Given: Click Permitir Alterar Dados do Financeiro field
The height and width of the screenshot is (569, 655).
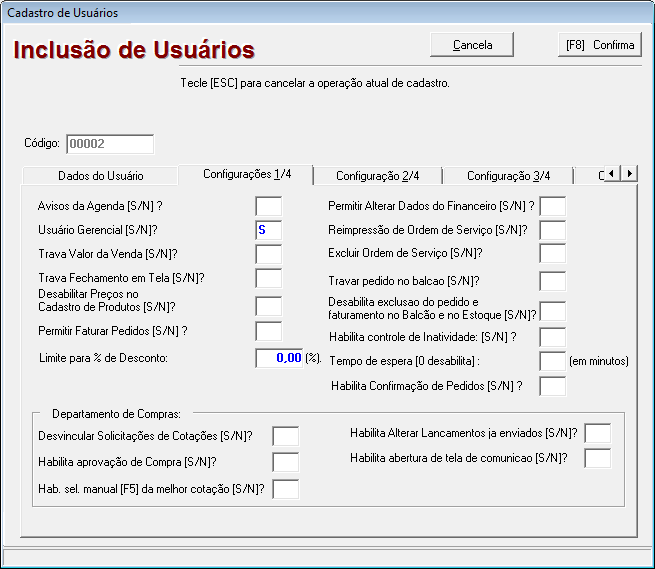Looking at the screenshot, I should pyautogui.click(x=552, y=207).
